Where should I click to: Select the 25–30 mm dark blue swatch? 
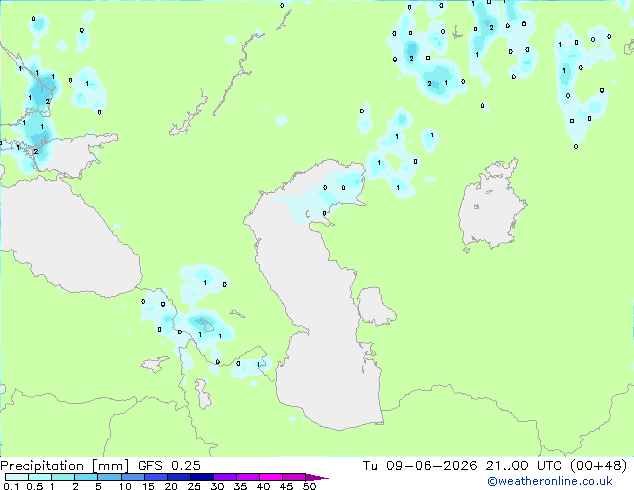(202, 477)
